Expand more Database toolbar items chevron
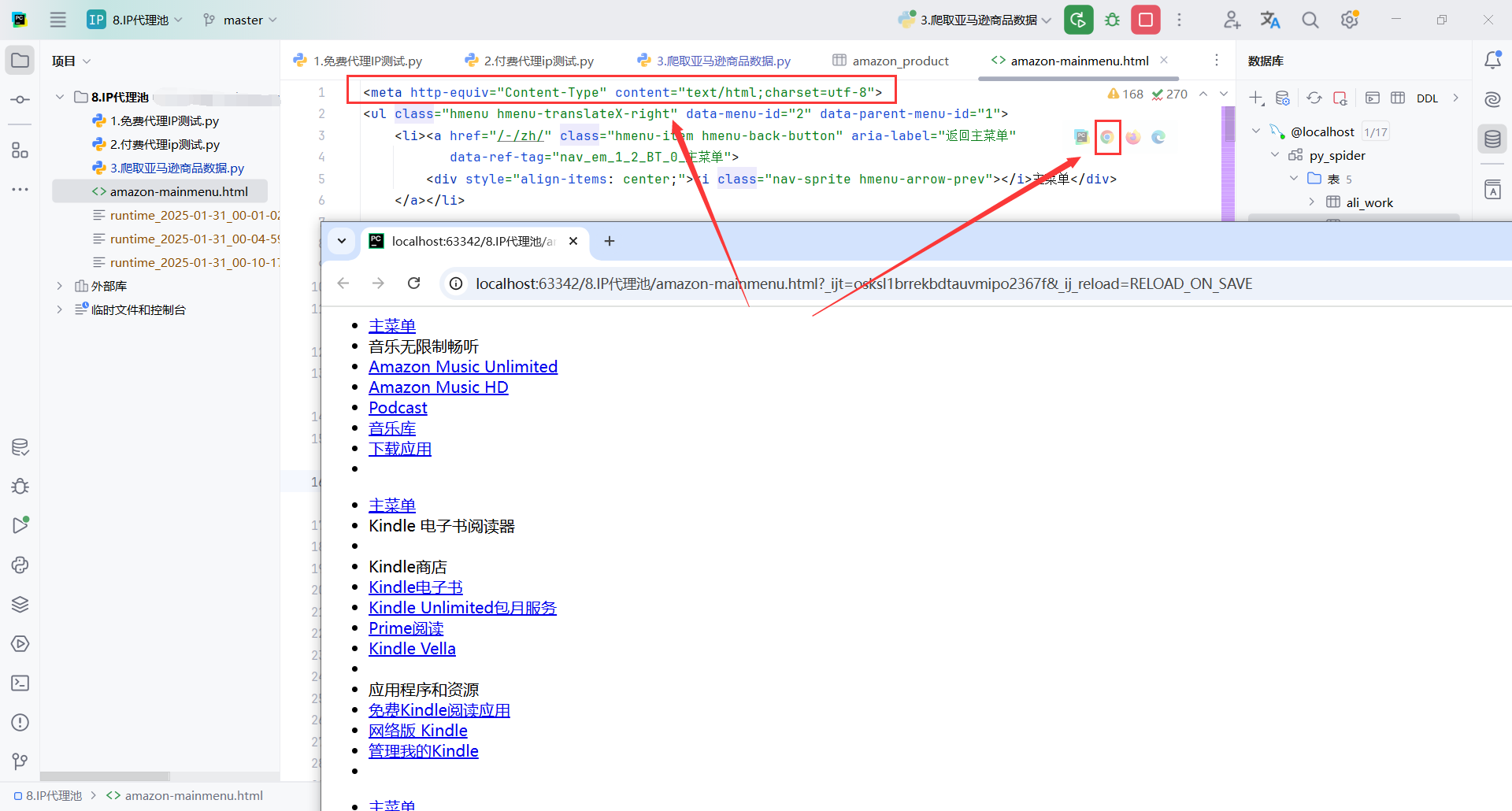The height and width of the screenshot is (811, 1512). click(x=1455, y=98)
